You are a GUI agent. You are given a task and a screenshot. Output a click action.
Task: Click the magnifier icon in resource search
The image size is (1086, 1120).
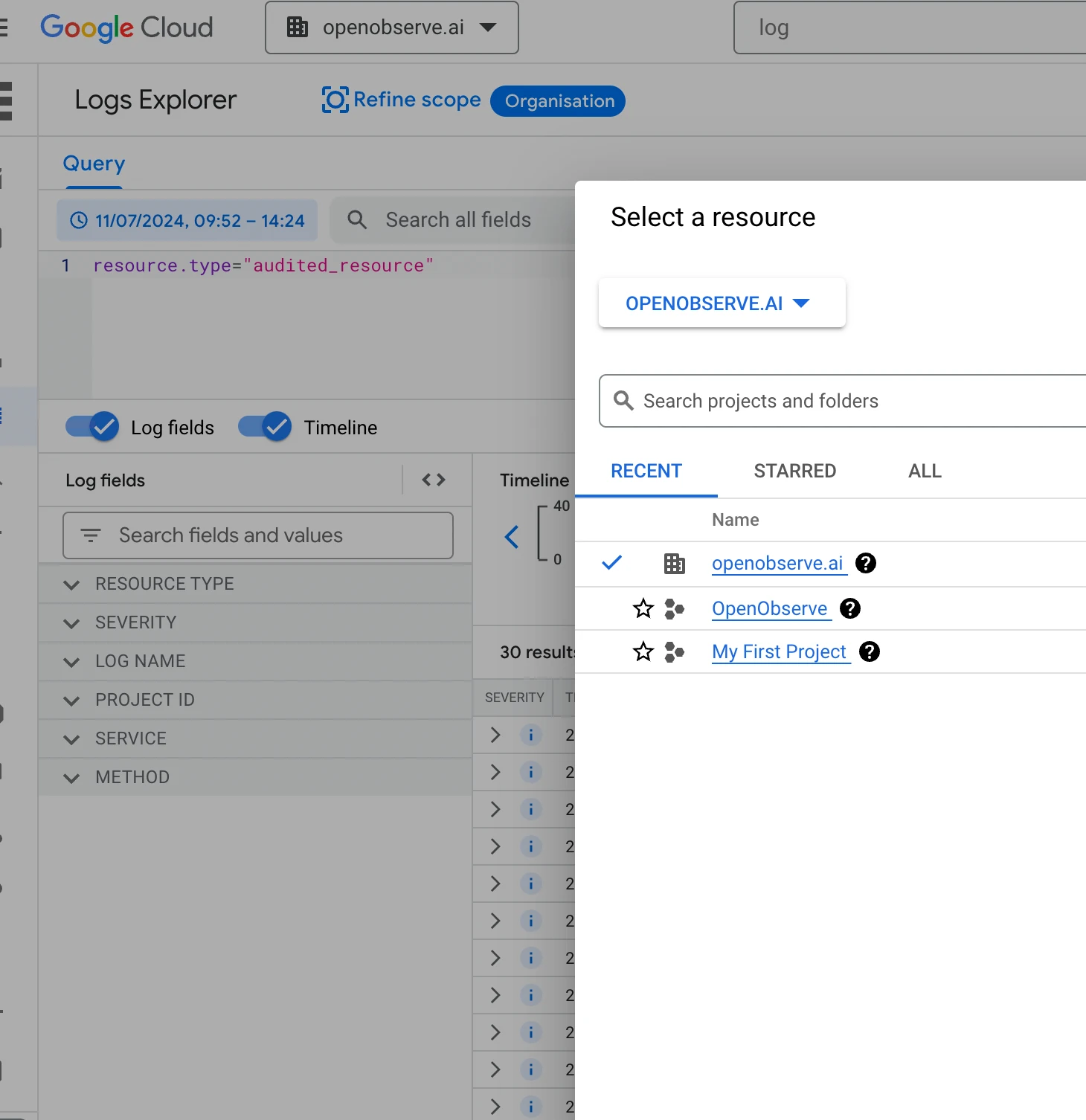tap(623, 401)
